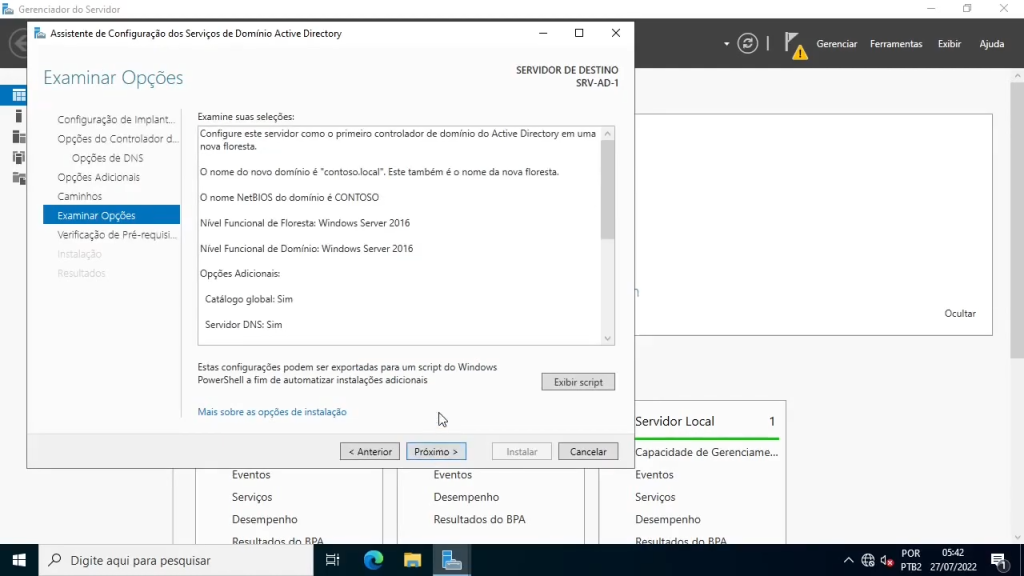Viewport: 1024px width, 576px height.
Task: Open the Windows Start menu
Action: click(x=19, y=560)
